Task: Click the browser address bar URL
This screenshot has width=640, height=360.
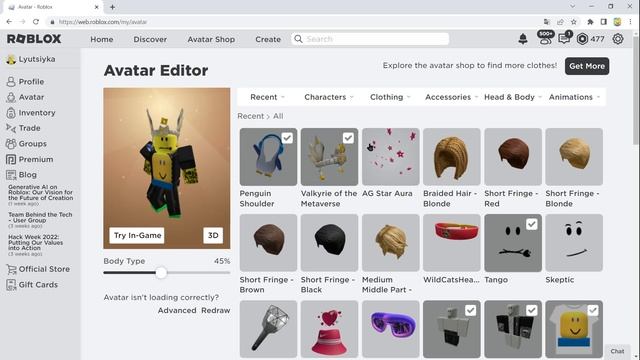Action: pos(103,22)
